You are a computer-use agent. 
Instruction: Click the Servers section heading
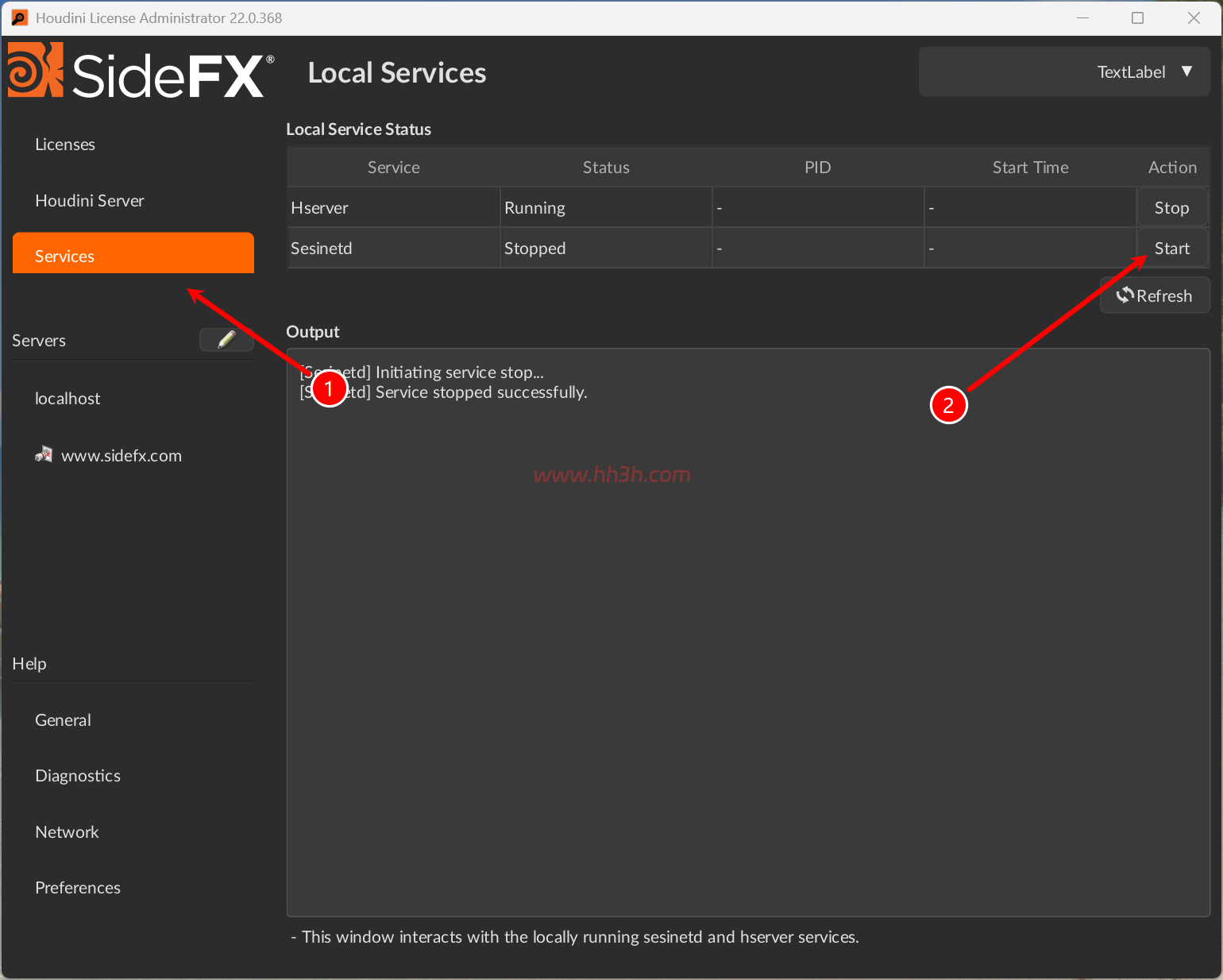[39, 341]
